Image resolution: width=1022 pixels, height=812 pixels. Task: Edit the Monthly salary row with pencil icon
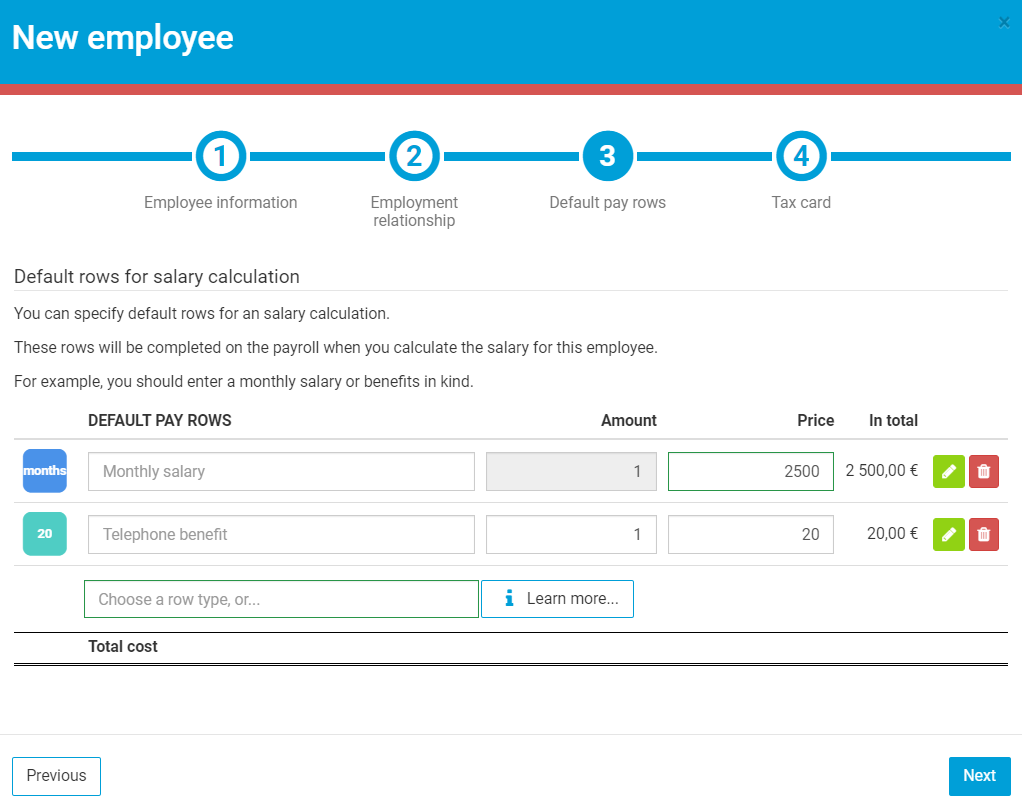click(948, 471)
